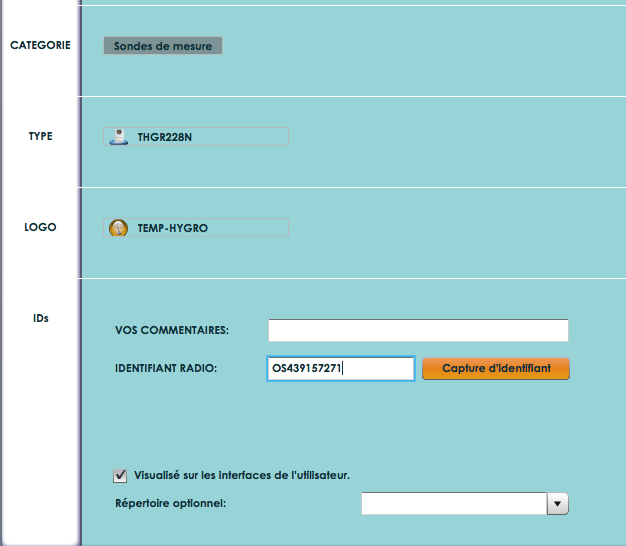Select the LOGO section in sidebar
This screenshot has height=546, width=626.
point(40,227)
